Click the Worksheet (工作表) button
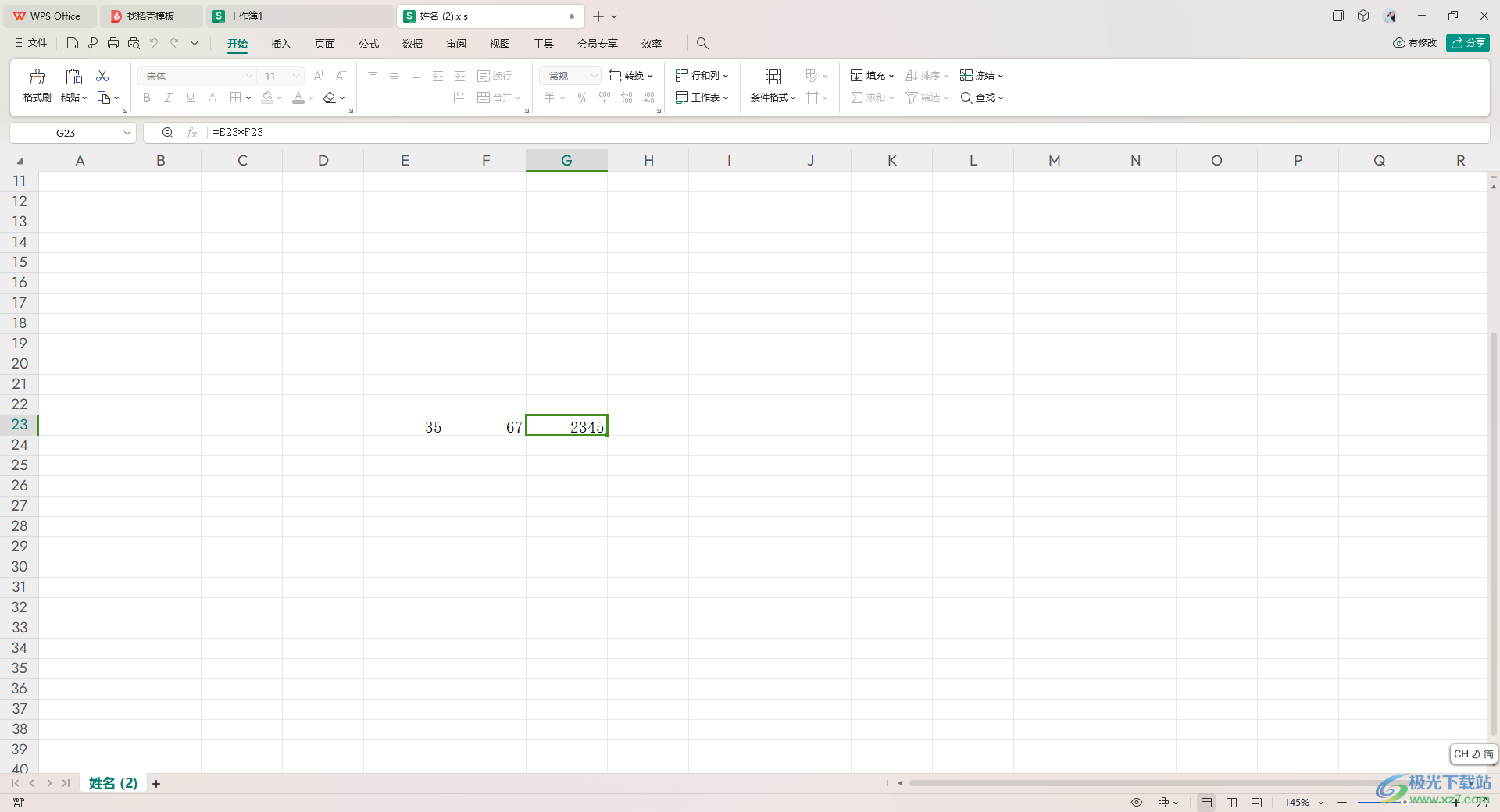Viewport: 1500px width, 812px height. (x=702, y=98)
